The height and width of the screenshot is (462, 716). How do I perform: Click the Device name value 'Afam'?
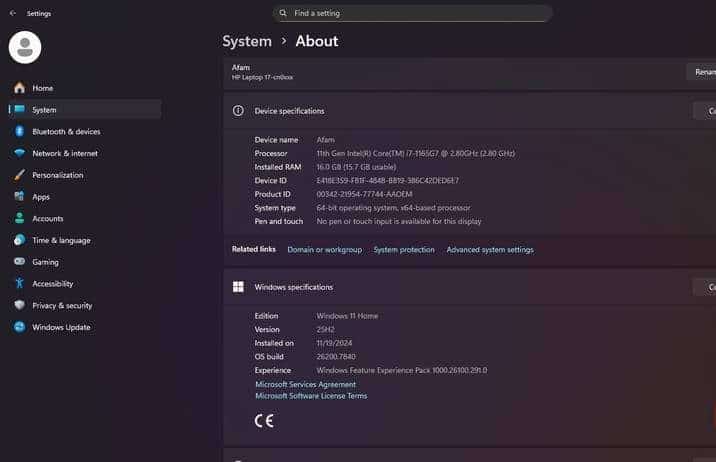click(x=326, y=140)
